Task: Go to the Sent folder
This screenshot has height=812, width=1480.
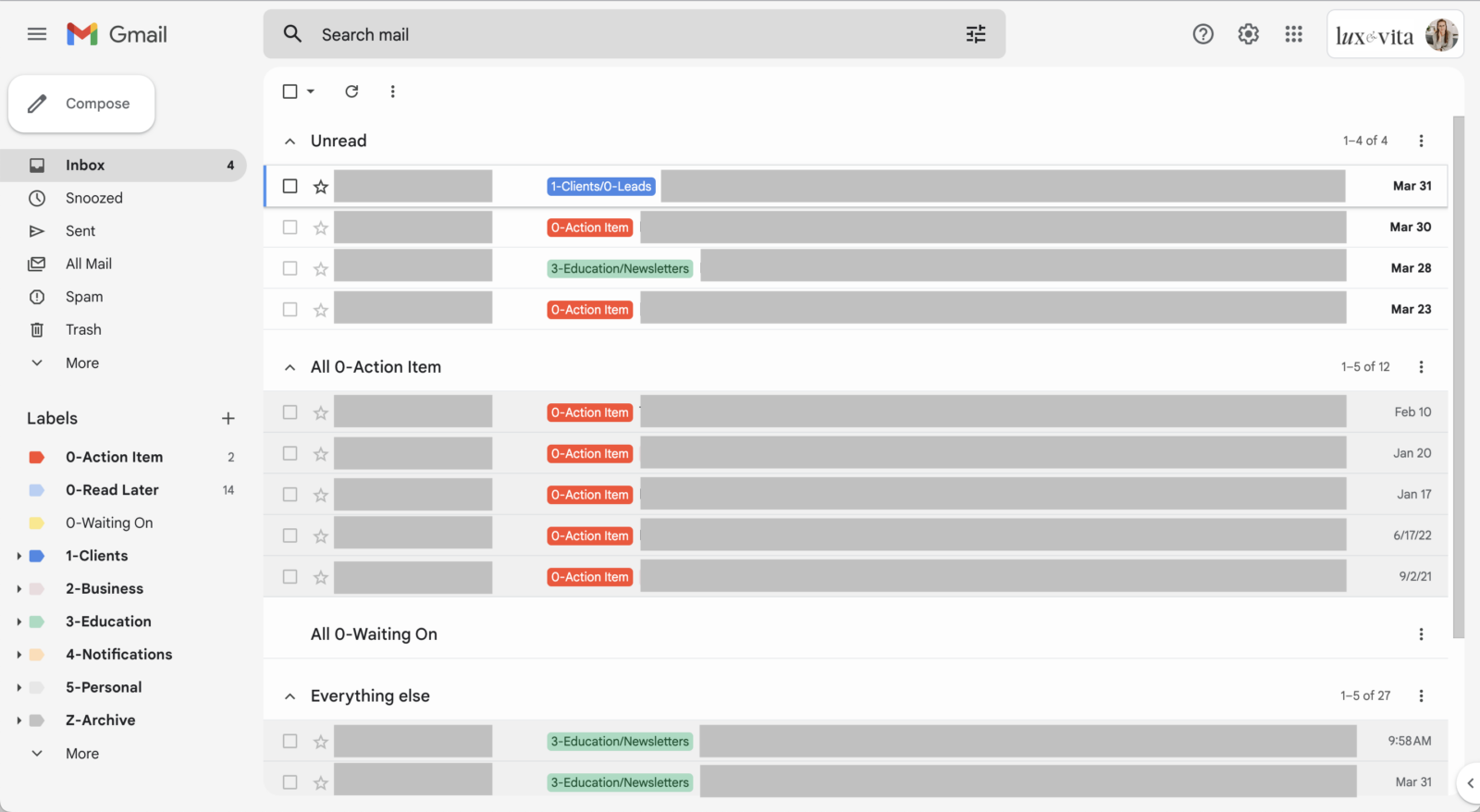Action: (80, 231)
